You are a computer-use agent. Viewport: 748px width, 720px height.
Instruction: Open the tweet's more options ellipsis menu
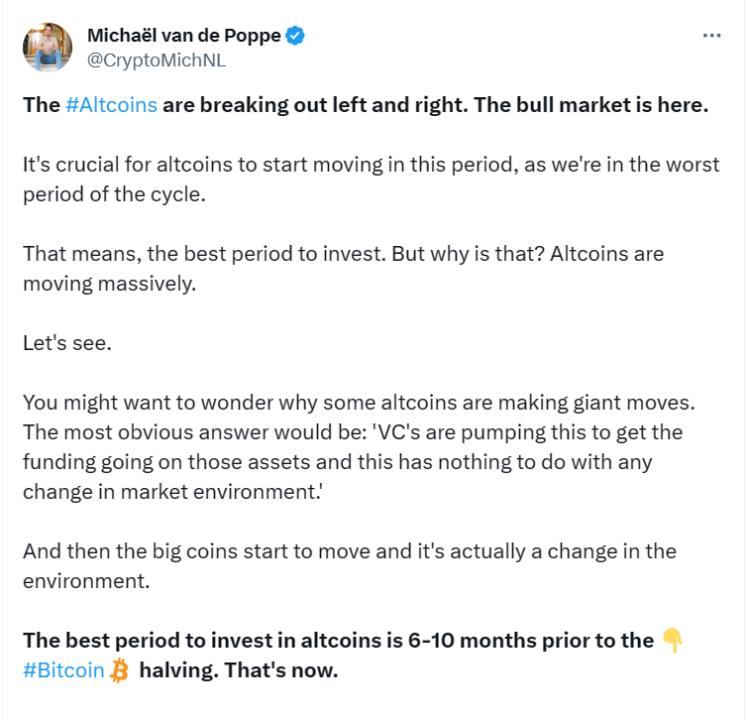711,35
